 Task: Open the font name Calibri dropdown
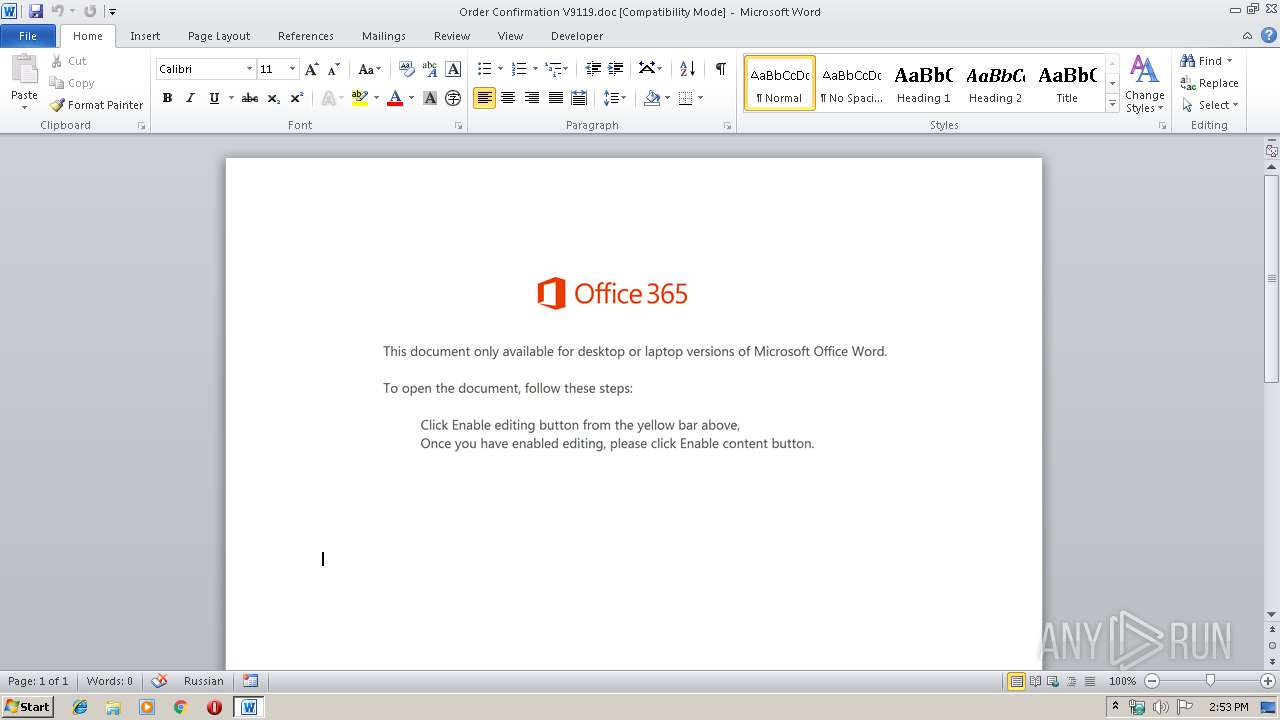tap(249, 69)
